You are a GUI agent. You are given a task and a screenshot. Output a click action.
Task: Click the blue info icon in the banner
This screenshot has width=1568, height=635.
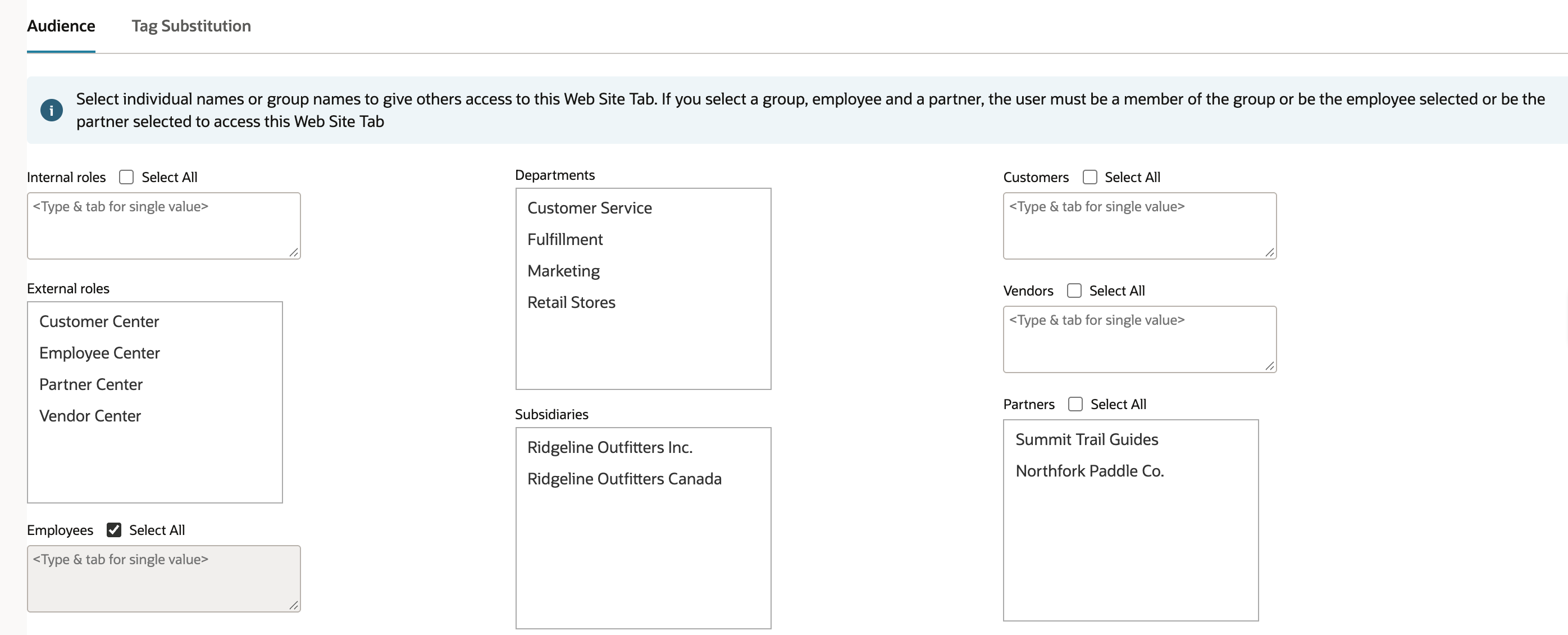[52, 110]
